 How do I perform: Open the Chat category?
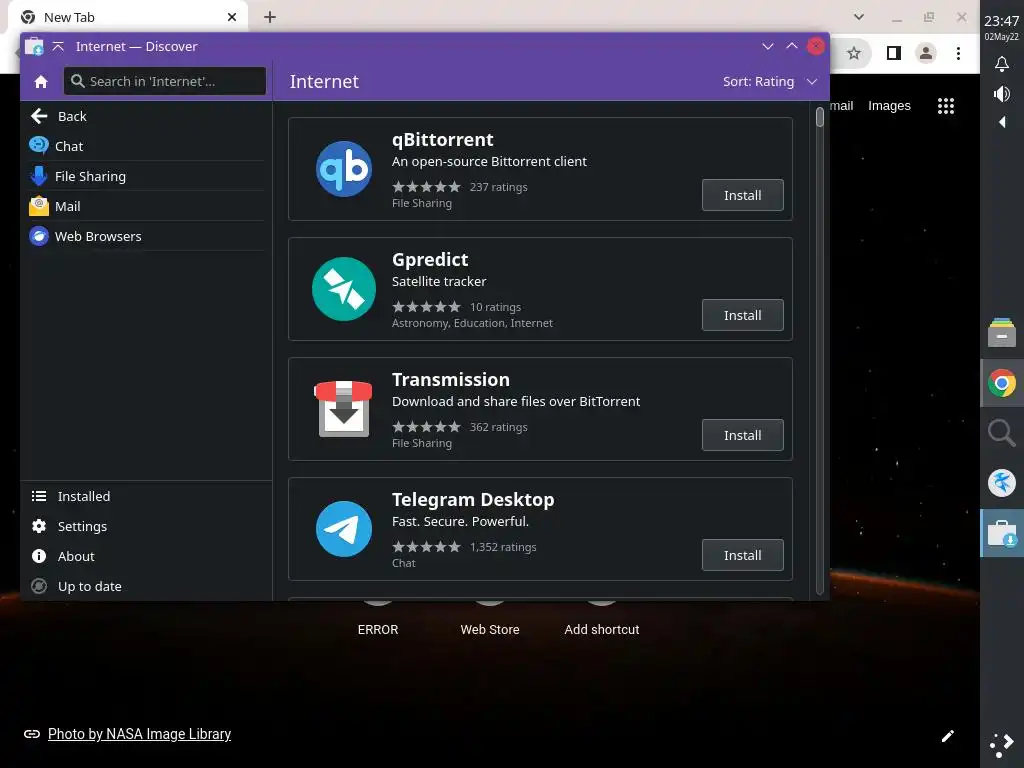tap(147, 146)
